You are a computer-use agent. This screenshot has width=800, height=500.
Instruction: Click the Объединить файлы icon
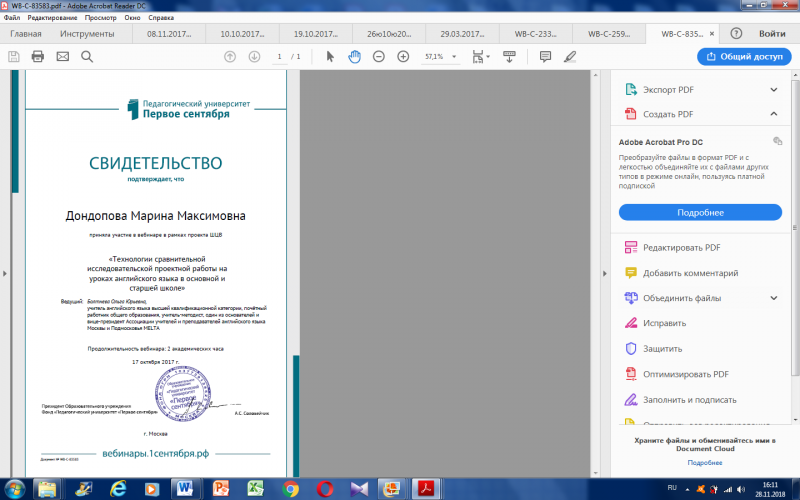coord(631,298)
